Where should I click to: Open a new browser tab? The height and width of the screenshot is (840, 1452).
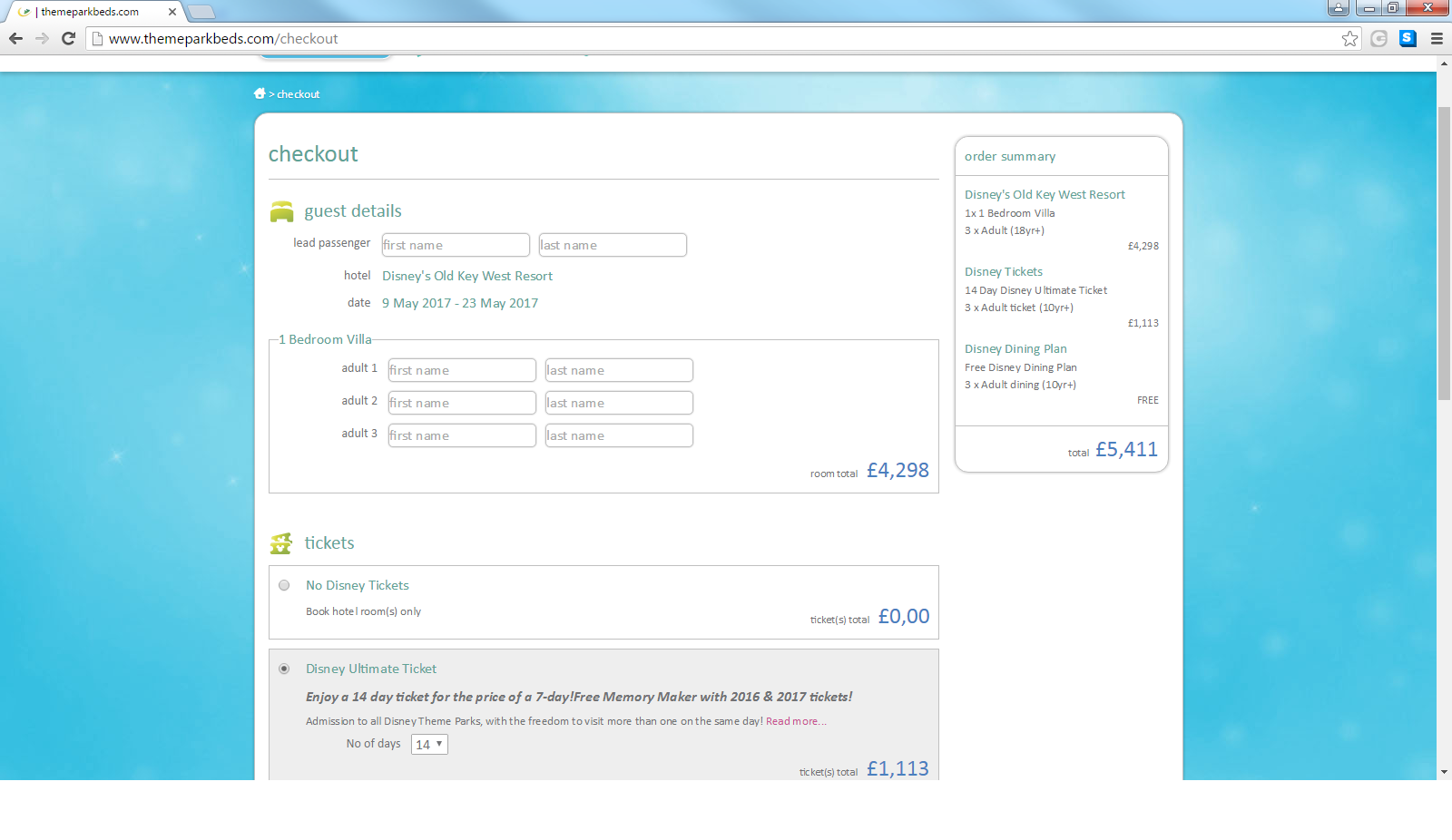pyautogui.click(x=201, y=12)
